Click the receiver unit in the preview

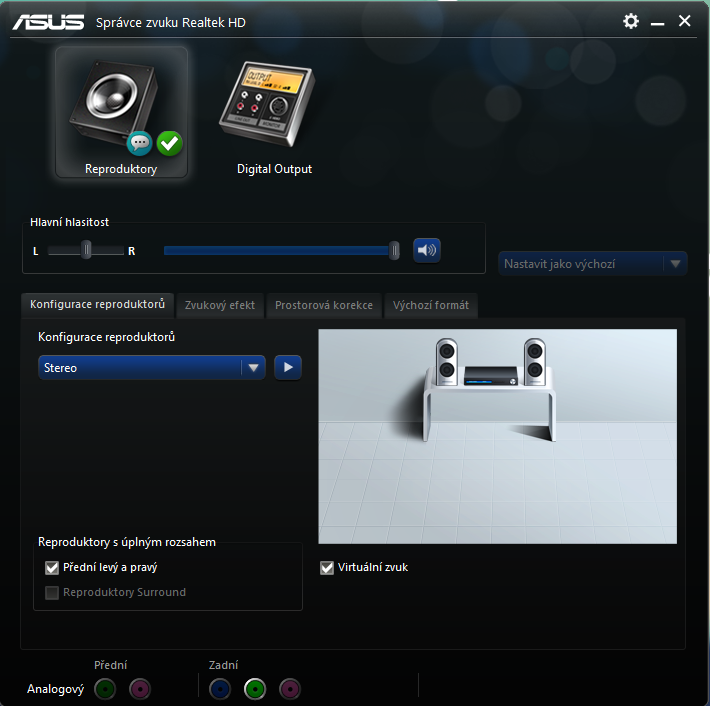click(491, 375)
